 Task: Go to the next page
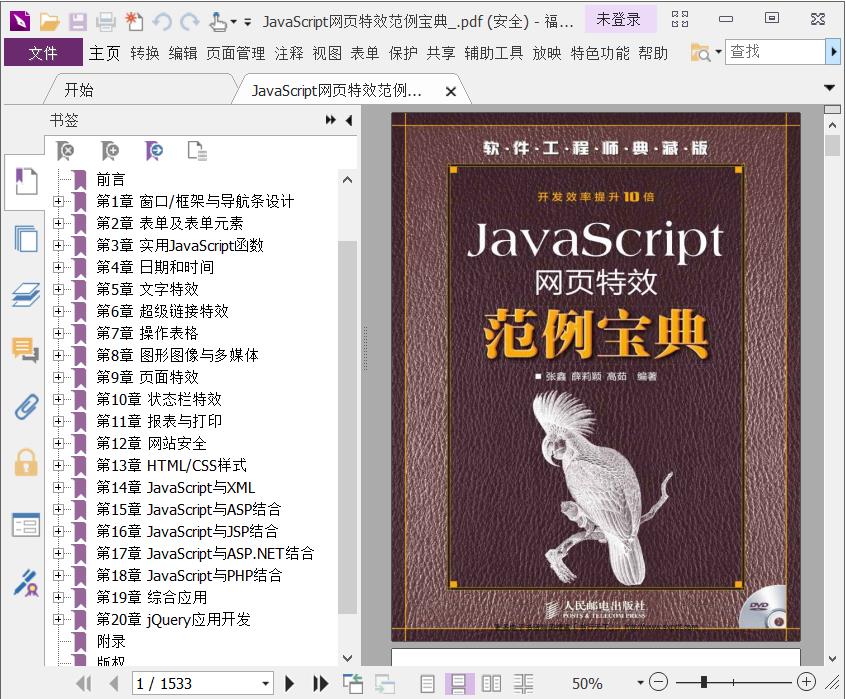(290, 684)
